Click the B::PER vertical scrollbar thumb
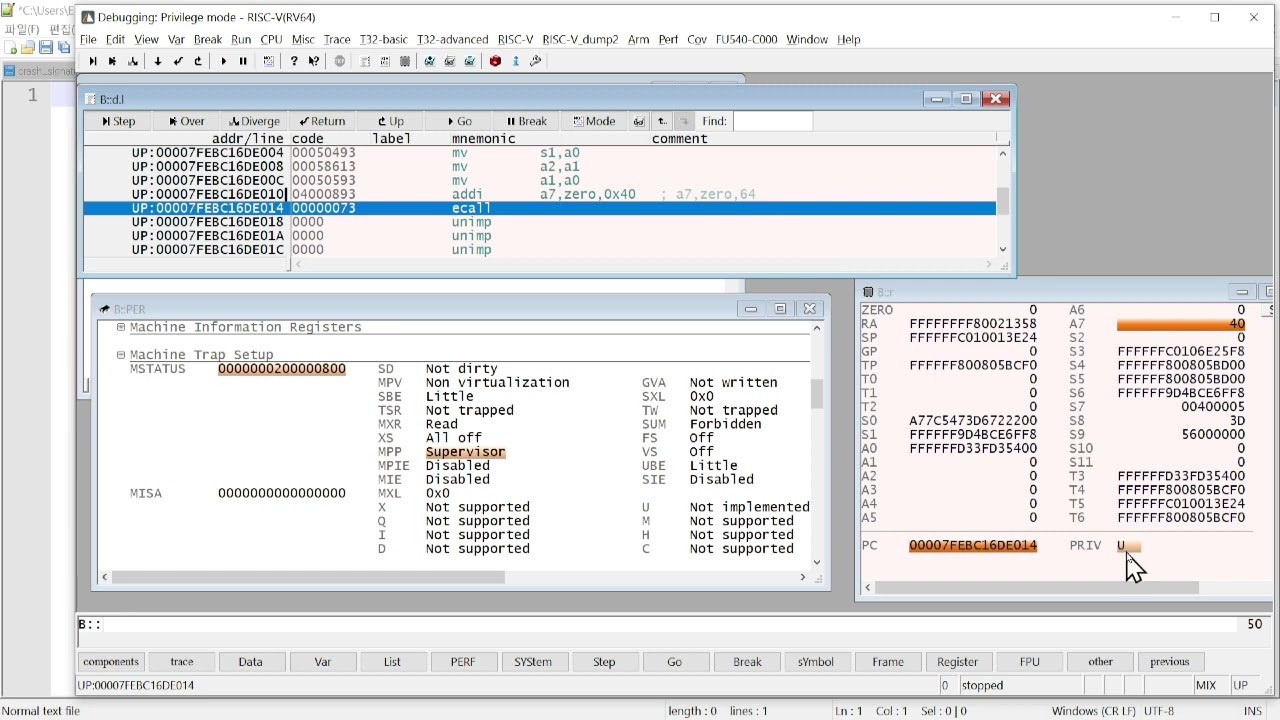The height and width of the screenshot is (720, 1280). (x=817, y=394)
